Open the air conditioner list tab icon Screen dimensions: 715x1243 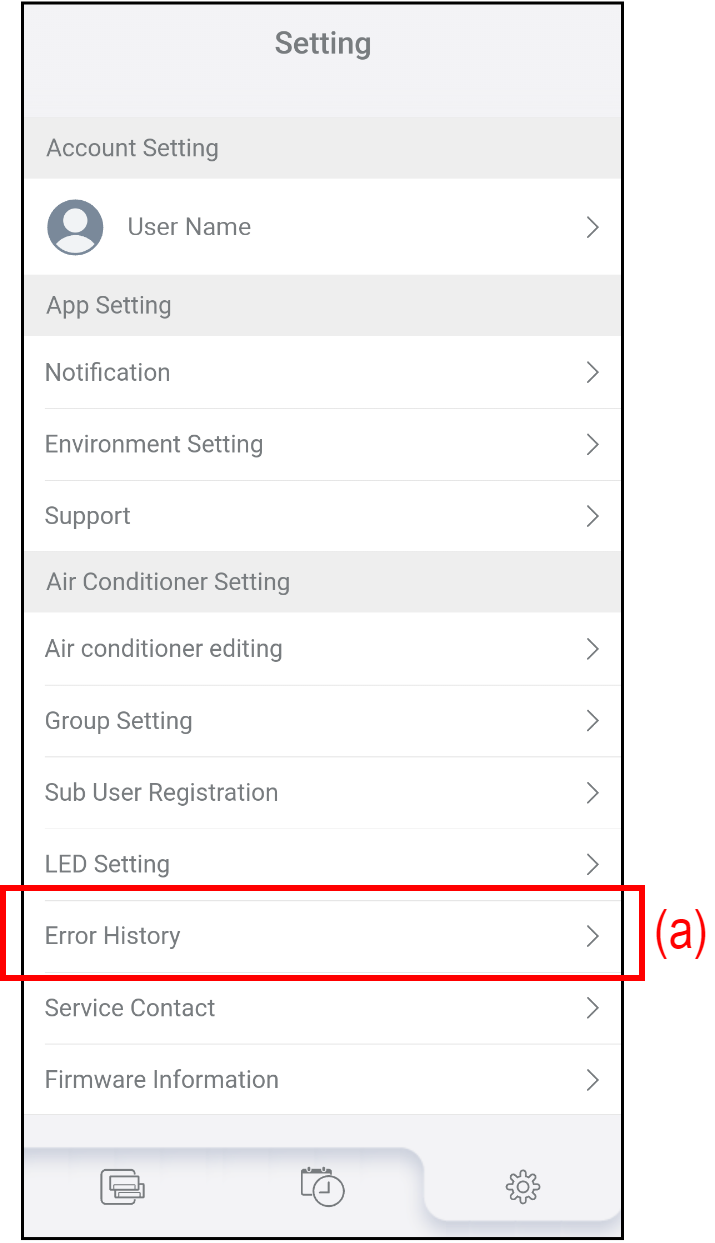point(122,1187)
